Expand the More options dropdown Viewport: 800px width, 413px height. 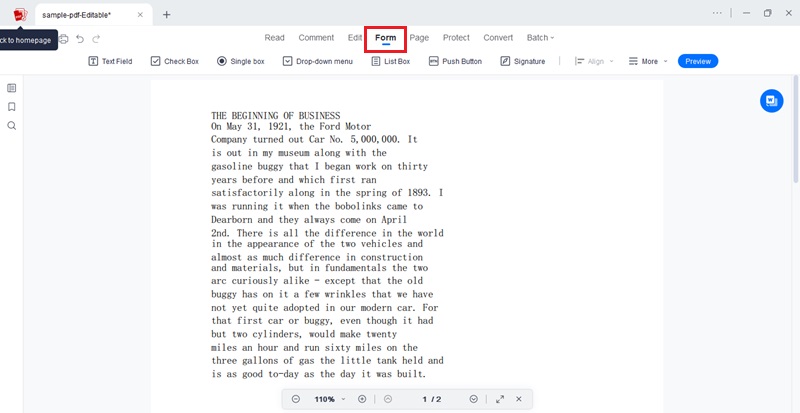coord(647,61)
